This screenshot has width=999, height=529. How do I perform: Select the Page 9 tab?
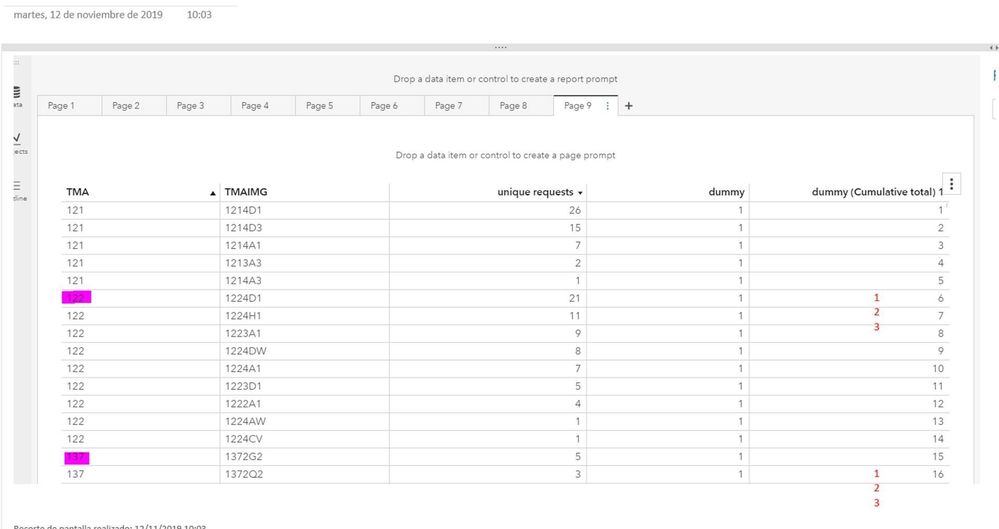tap(577, 106)
